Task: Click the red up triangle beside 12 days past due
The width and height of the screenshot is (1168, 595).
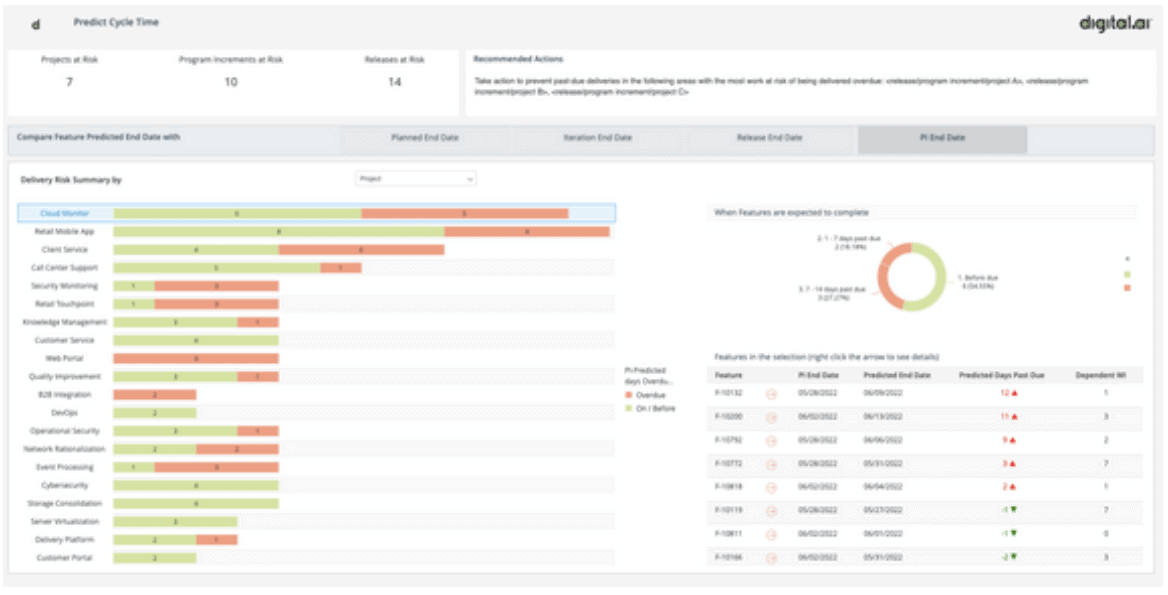Action: click(x=1015, y=392)
